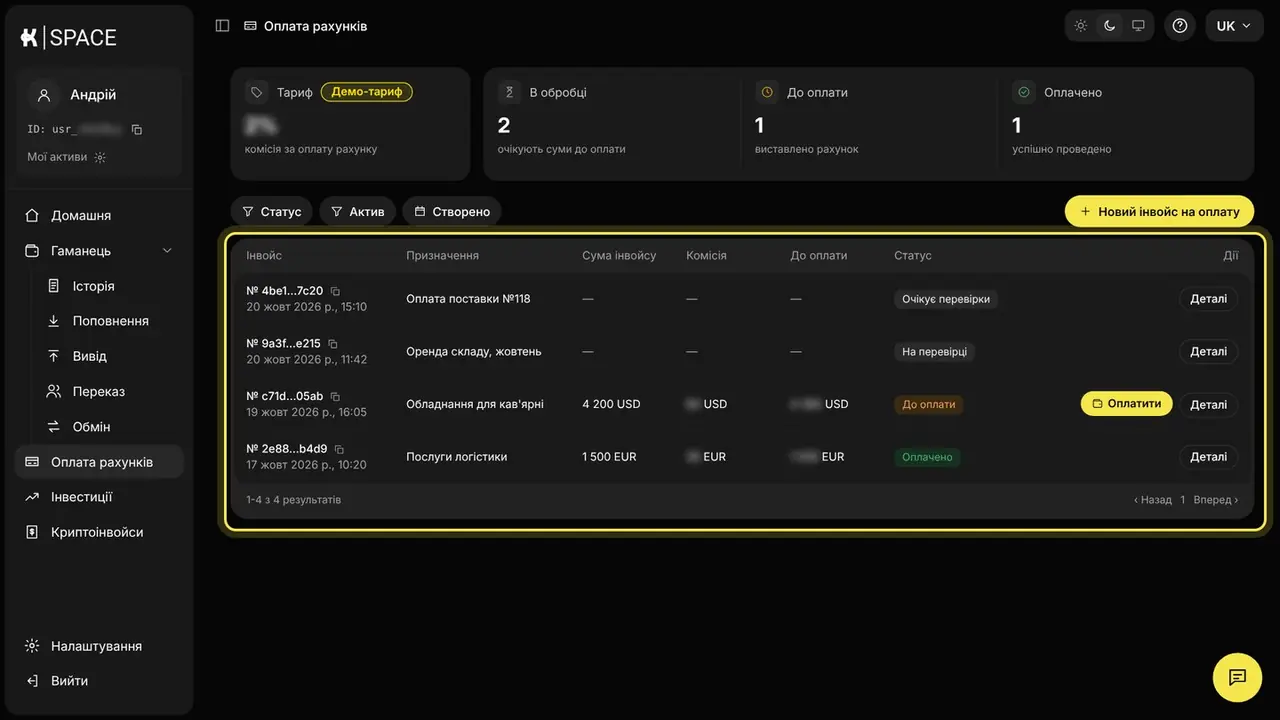Click Оплатити for Обладнання для кав'ярні

coord(1126,404)
